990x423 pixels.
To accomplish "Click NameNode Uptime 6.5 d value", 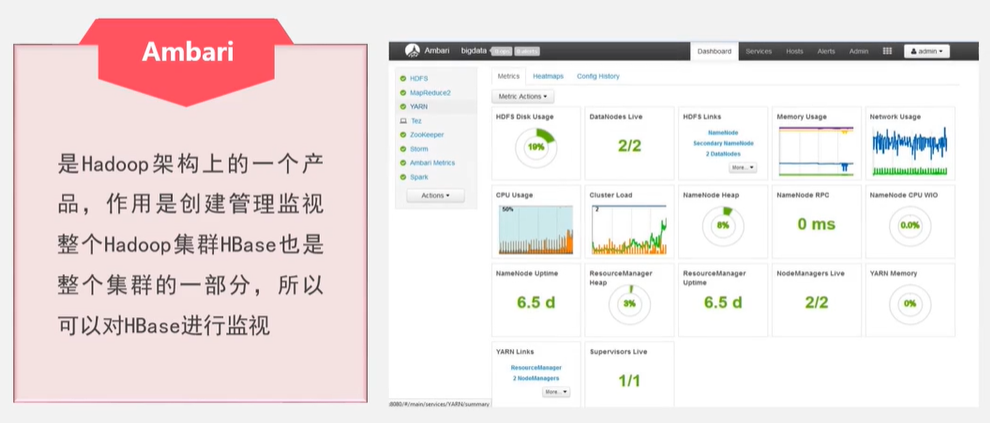I will [536, 302].
